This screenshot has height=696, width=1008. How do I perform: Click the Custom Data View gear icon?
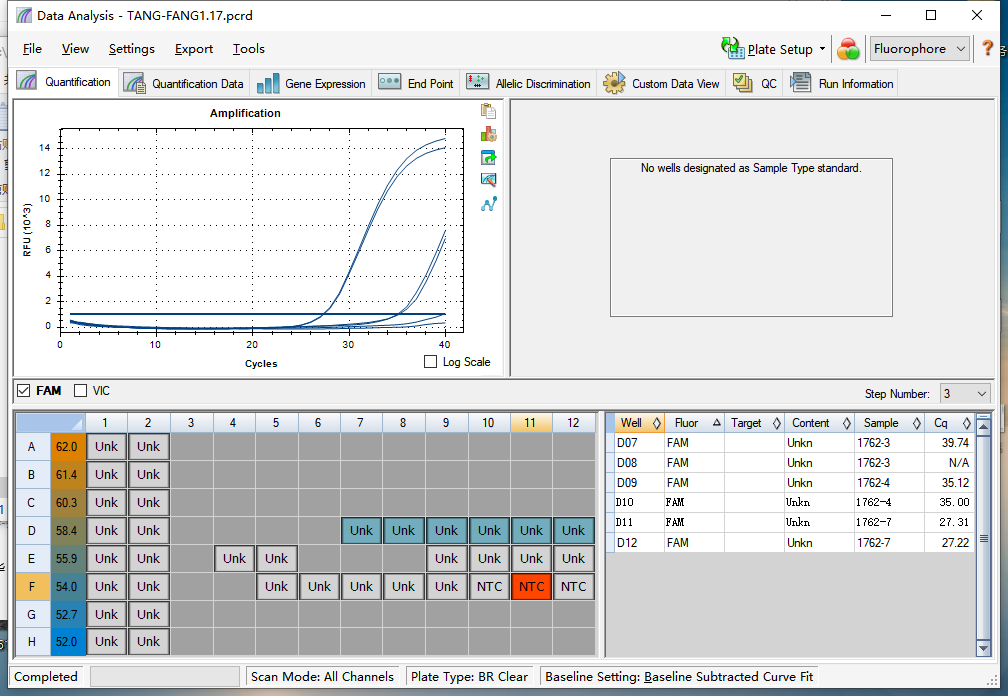point(614,83)
